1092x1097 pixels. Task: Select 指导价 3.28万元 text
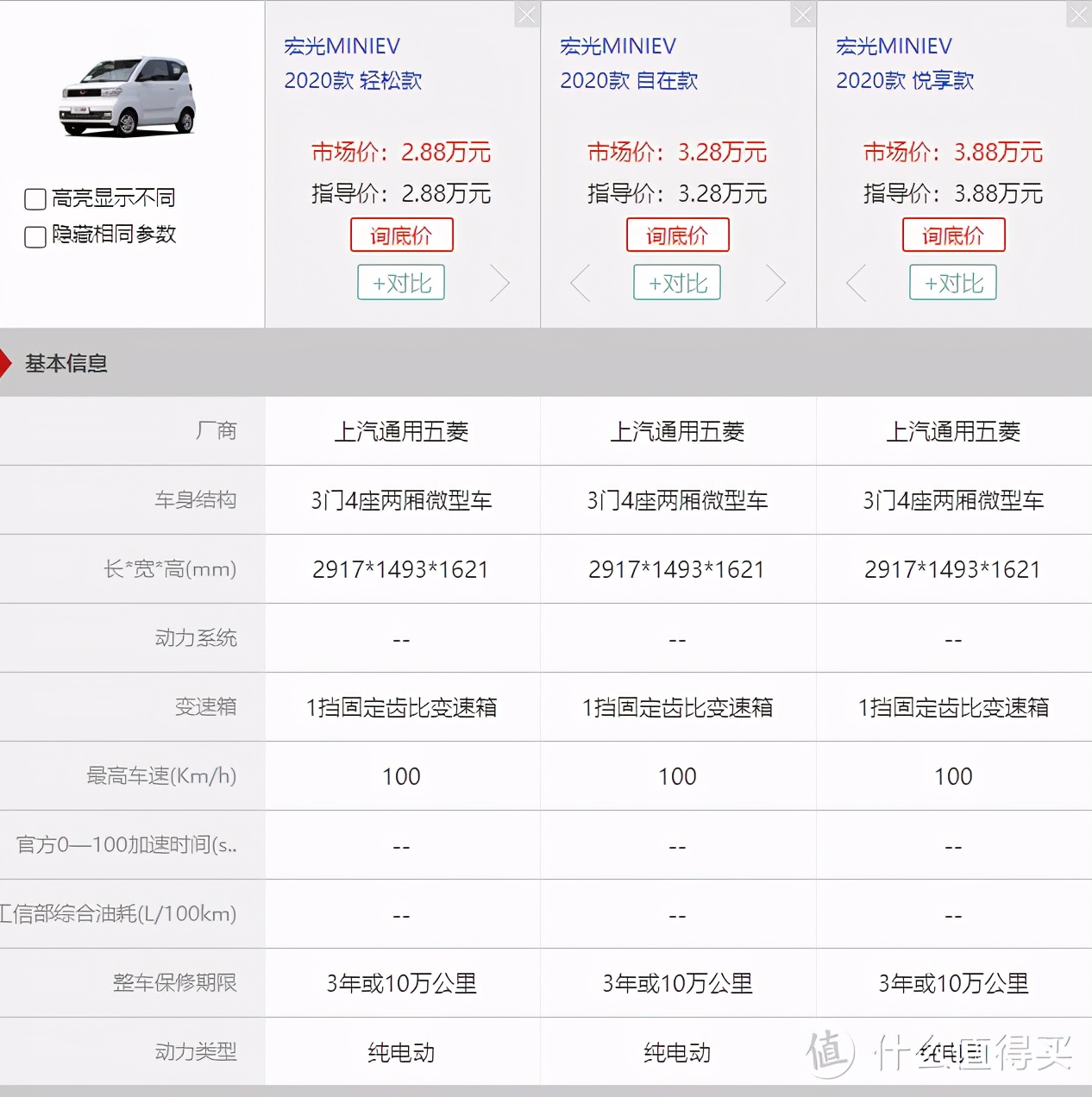coord(677,193)
